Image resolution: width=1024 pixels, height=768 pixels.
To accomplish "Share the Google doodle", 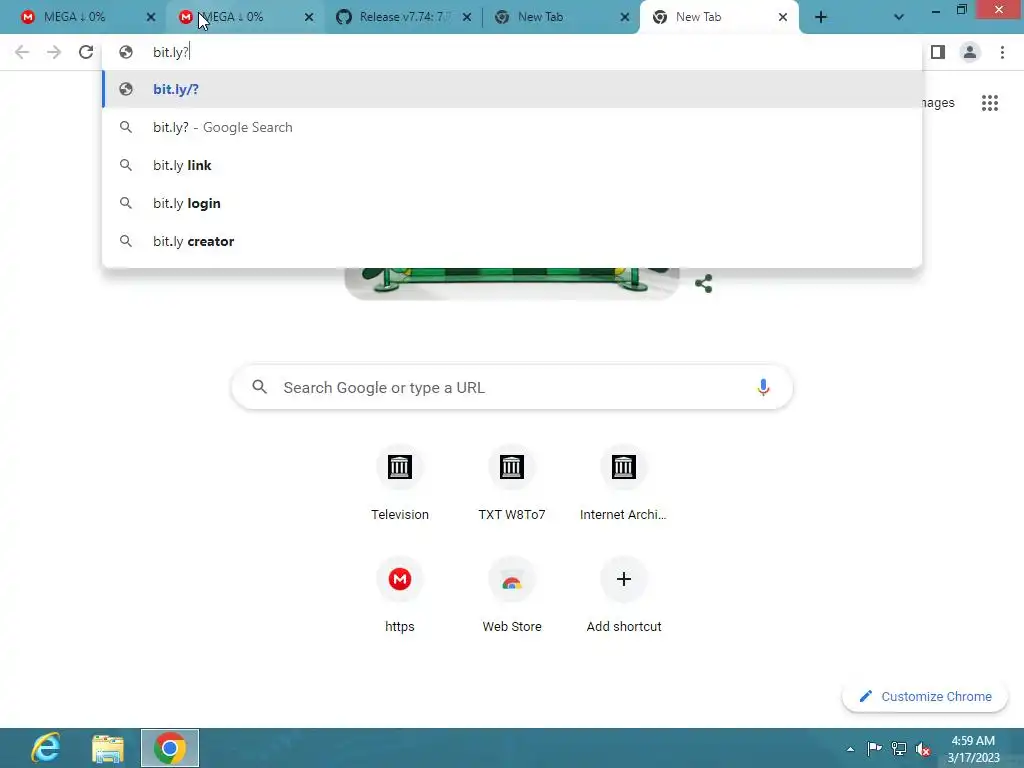I will tap(703, 283).
